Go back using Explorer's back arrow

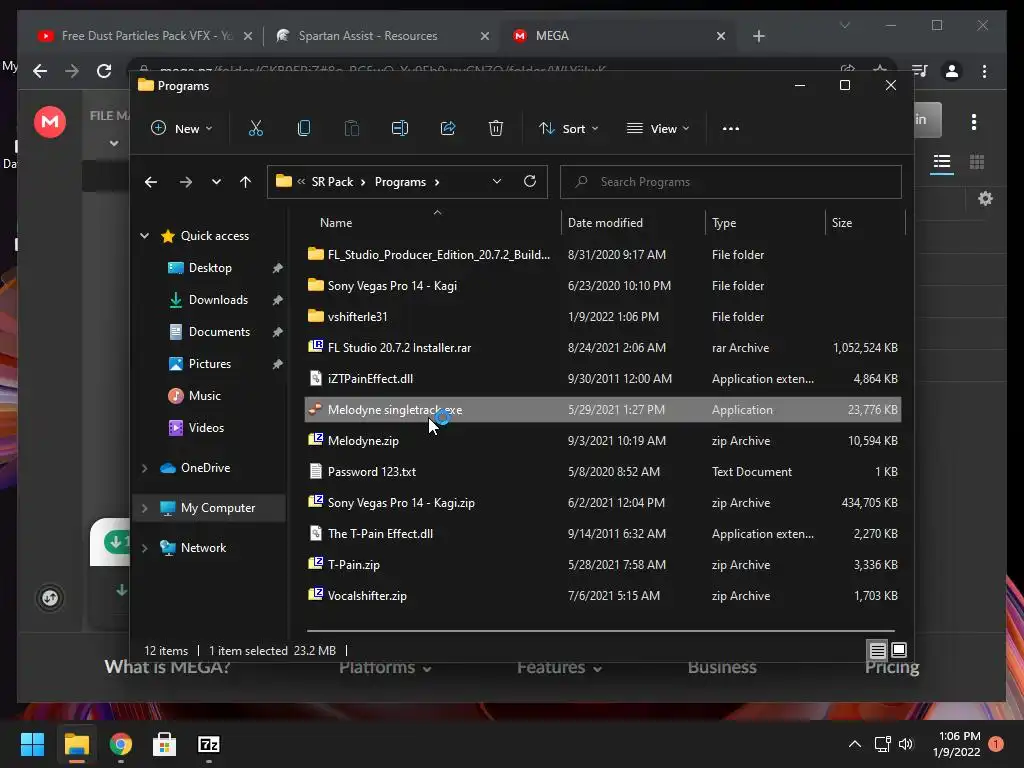coord(151,182)
